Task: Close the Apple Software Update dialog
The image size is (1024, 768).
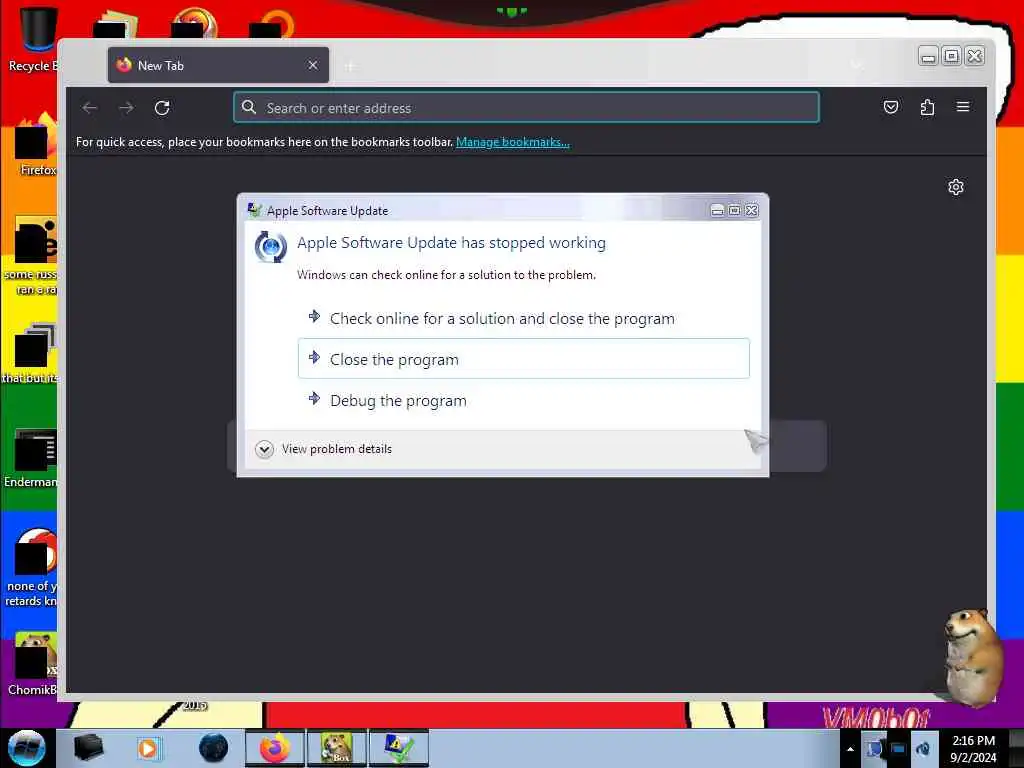Action: click(752, 210)
